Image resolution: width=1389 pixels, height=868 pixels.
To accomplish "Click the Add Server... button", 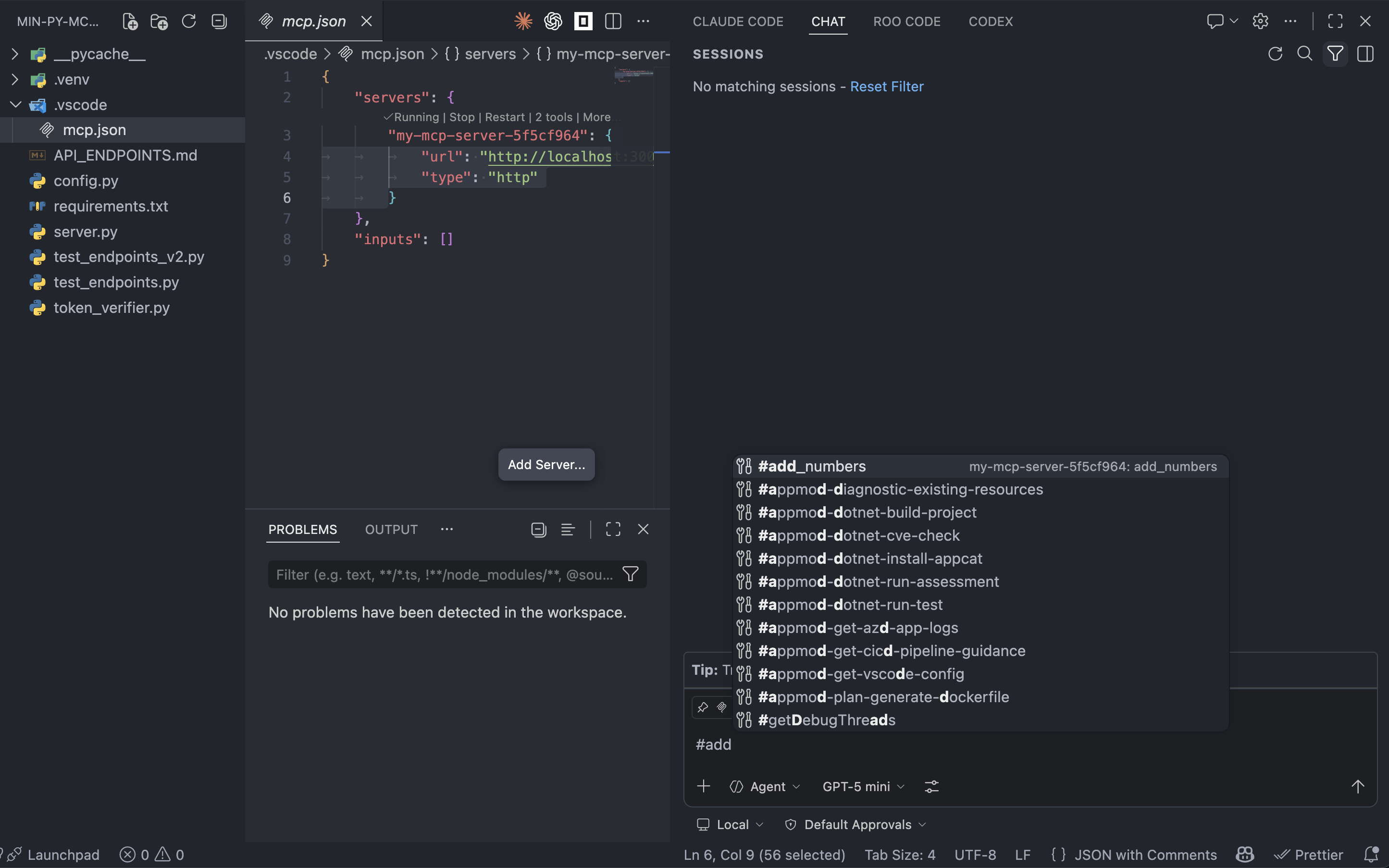I will point(546,464).
